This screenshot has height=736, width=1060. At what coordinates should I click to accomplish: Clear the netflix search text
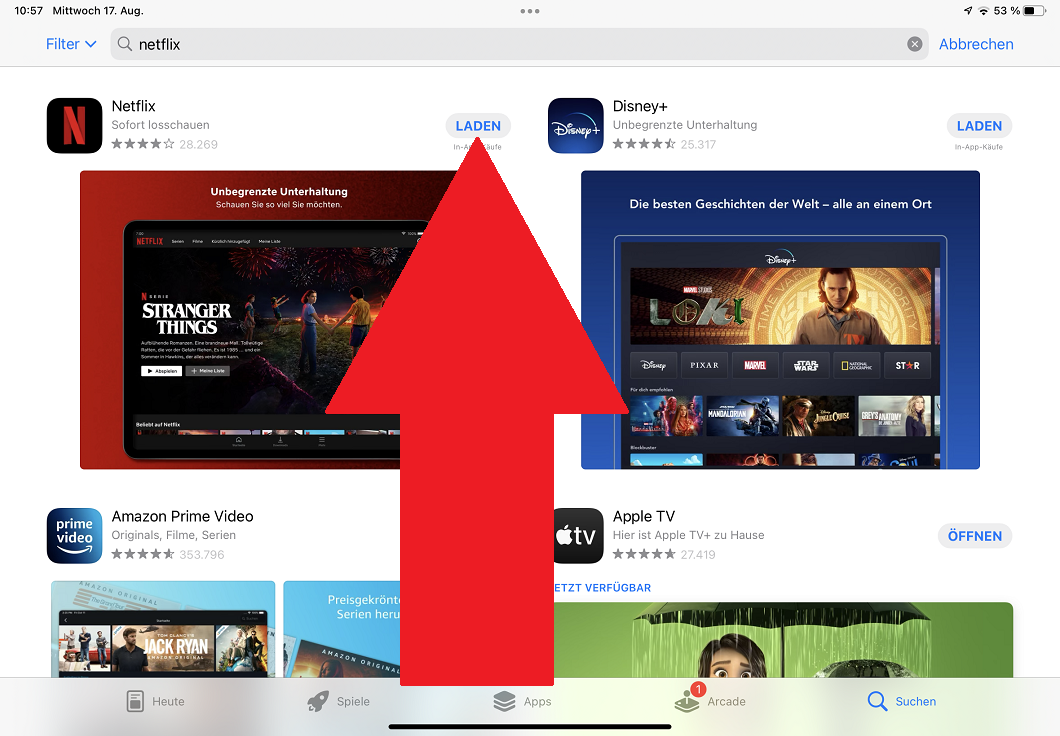click(914, 44)
